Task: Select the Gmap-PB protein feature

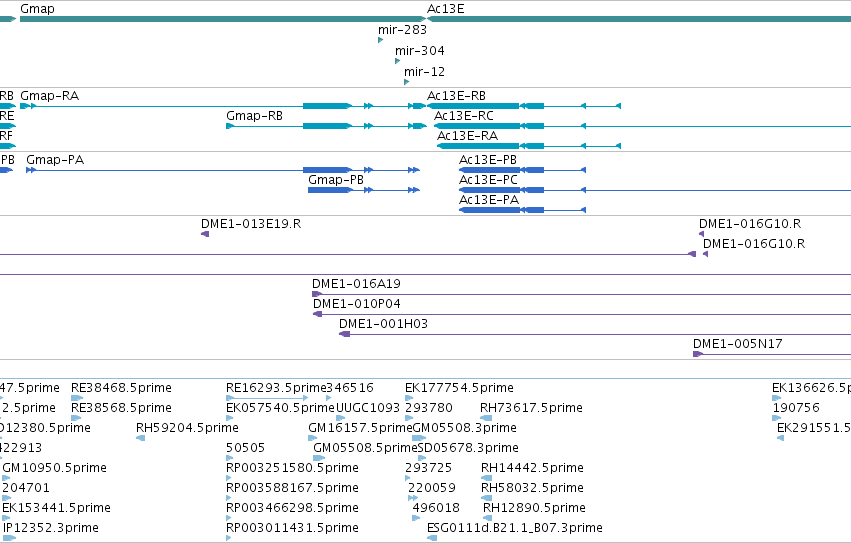Action: tap(364, 190)
